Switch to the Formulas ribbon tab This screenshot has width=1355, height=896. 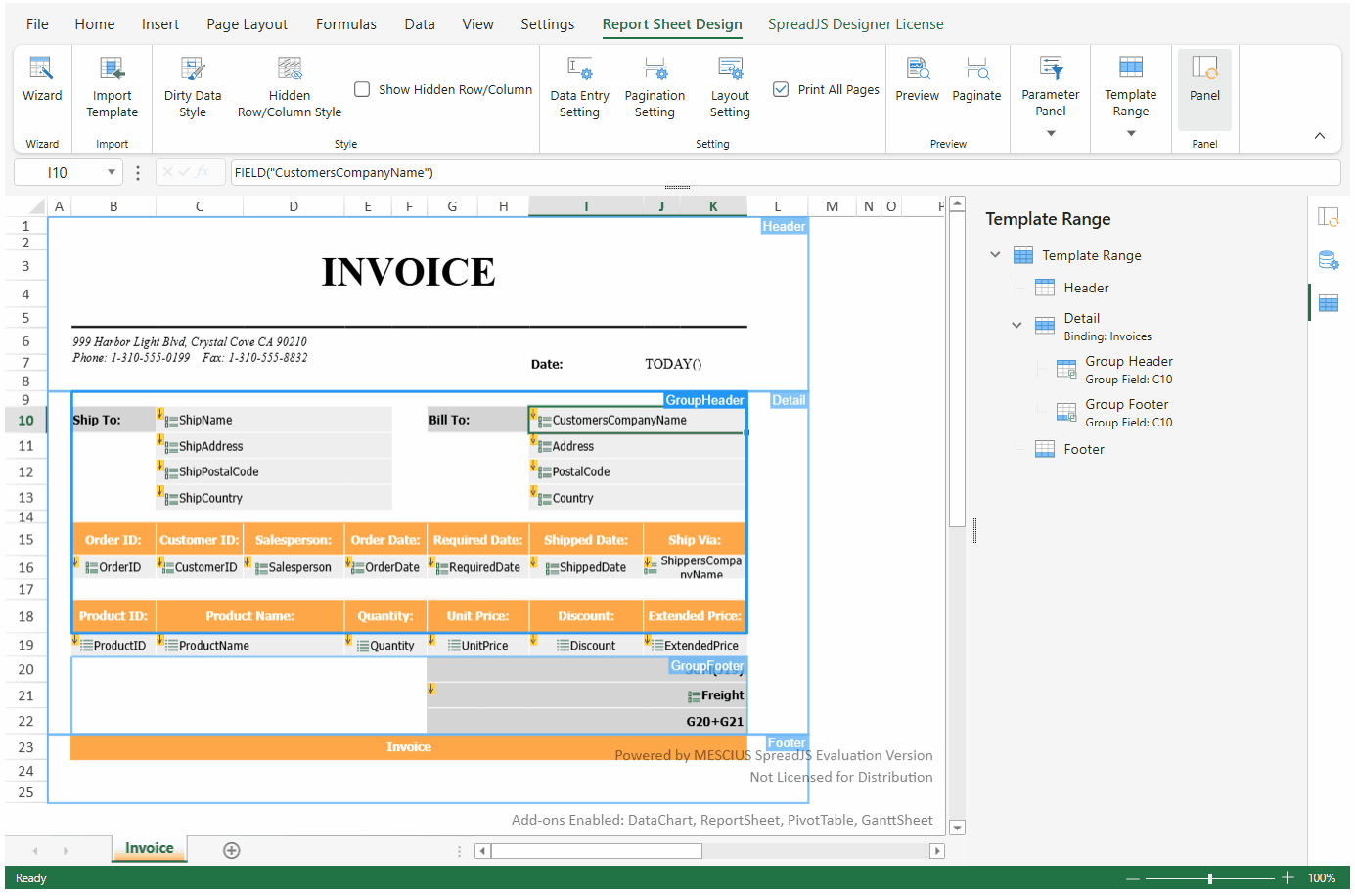coord(345,24)
